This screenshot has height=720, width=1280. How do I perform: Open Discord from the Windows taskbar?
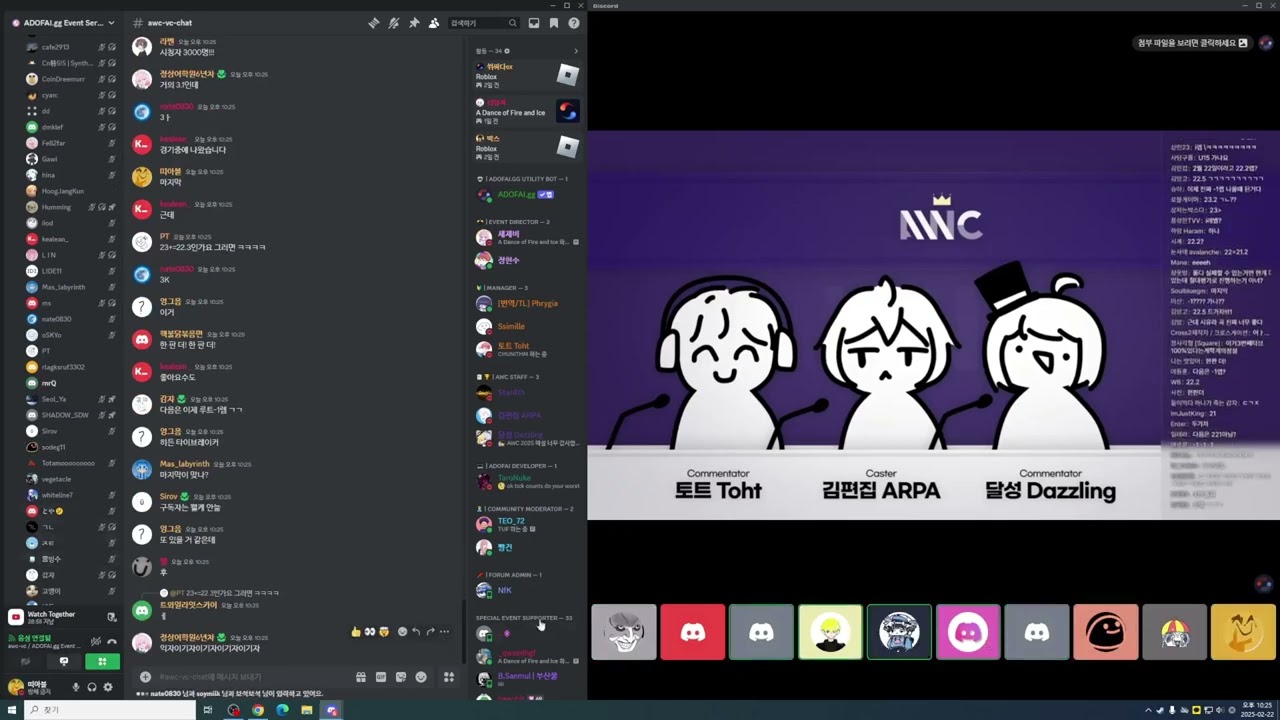[331, 710]
